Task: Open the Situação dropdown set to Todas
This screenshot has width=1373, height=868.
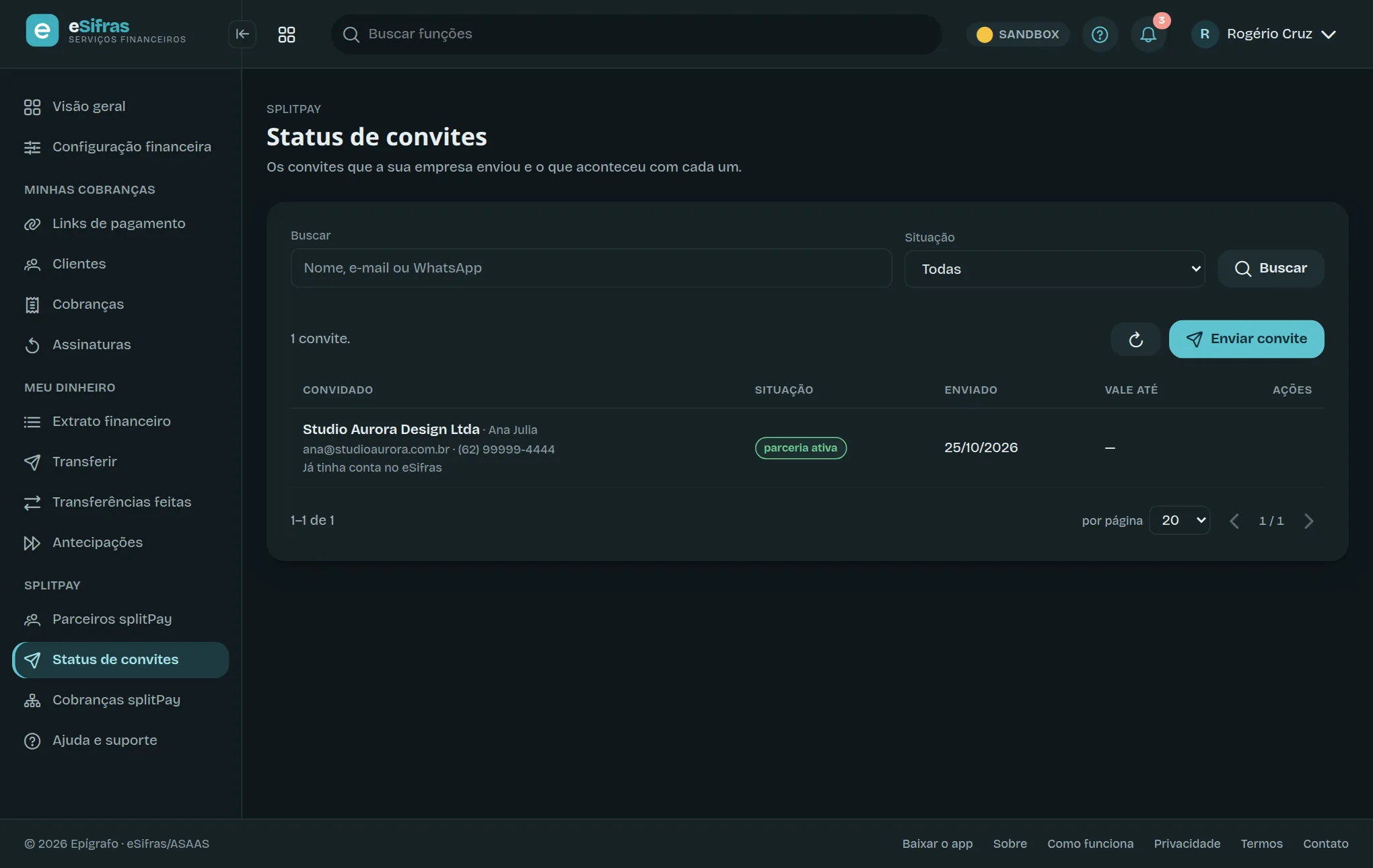Action: [x=1054, y=269]
